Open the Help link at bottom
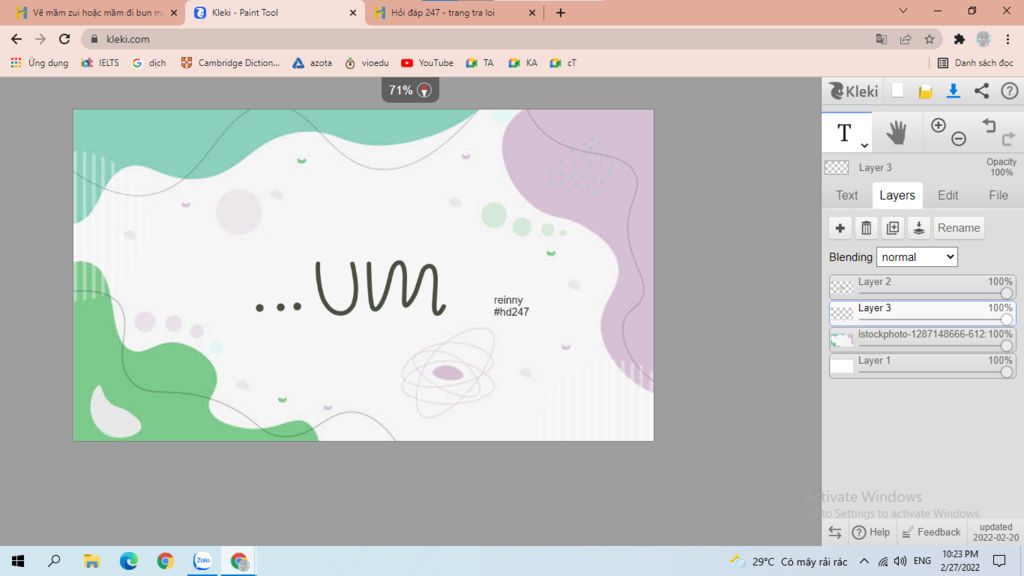Screen dimensions: 1024x576 [871, 532]
